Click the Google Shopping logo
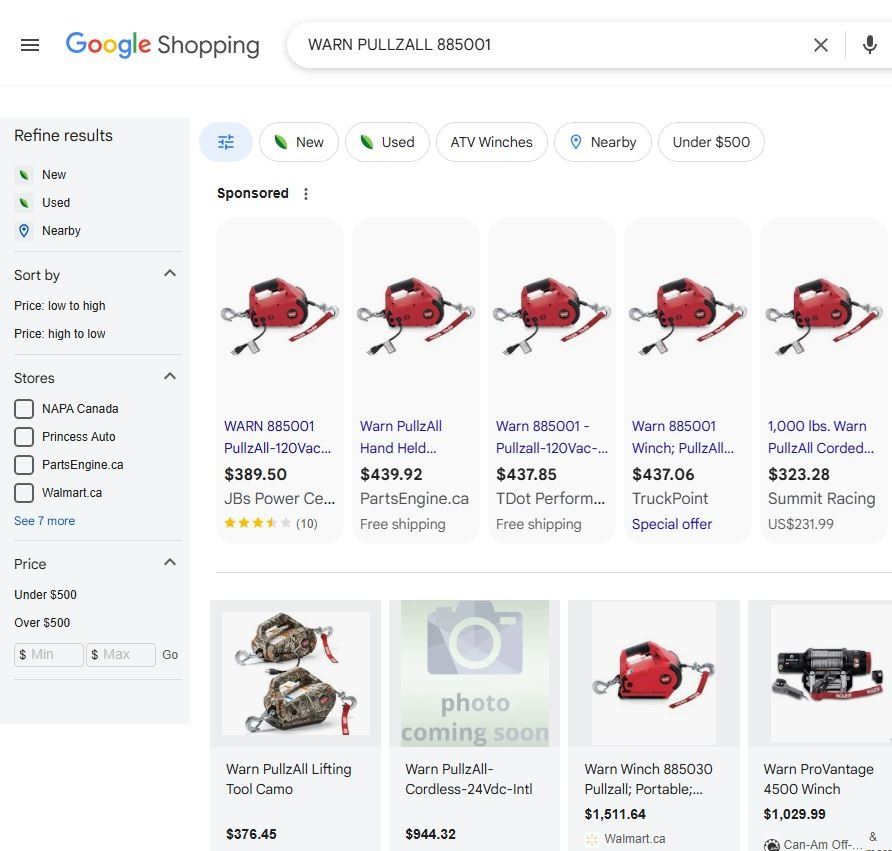The width and height of the screenshot is (892, 851). tap(163, 45)
